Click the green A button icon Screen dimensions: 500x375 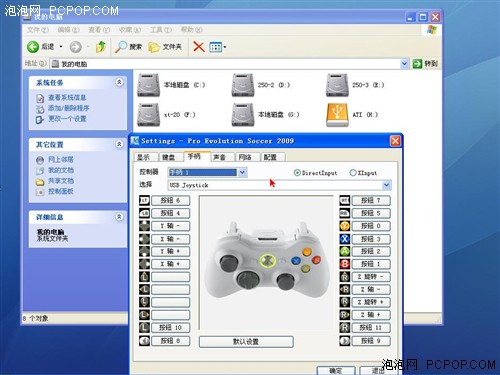click(x=345, y=251)
